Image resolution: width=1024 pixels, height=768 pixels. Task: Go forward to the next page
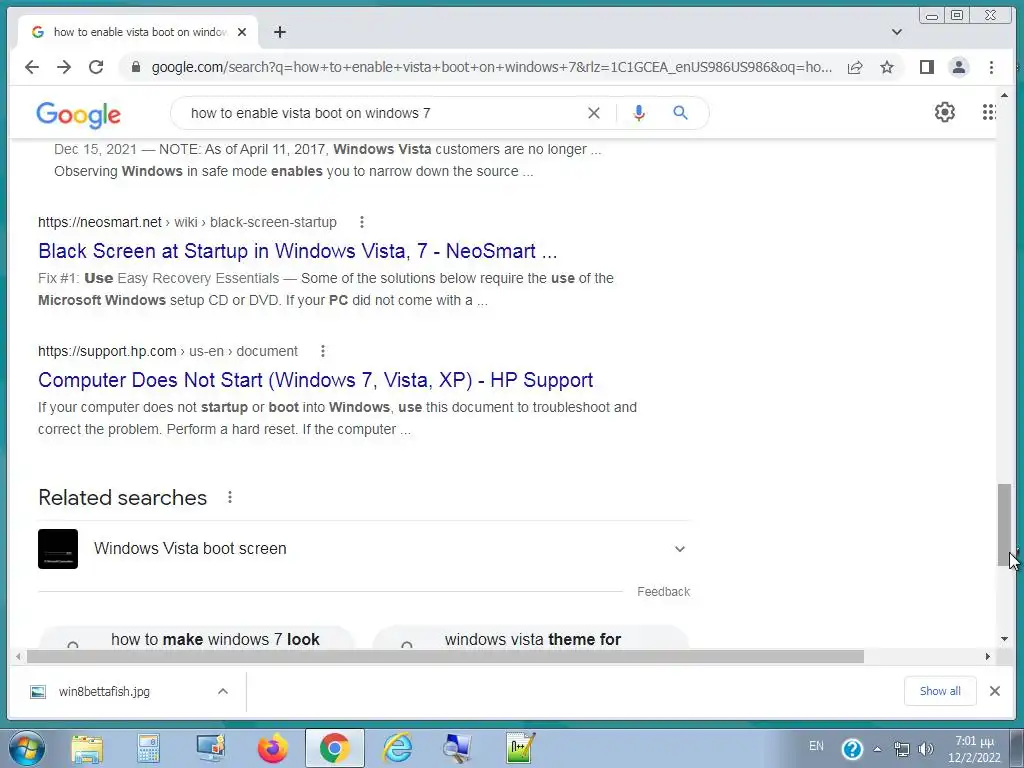pos(63,67)
